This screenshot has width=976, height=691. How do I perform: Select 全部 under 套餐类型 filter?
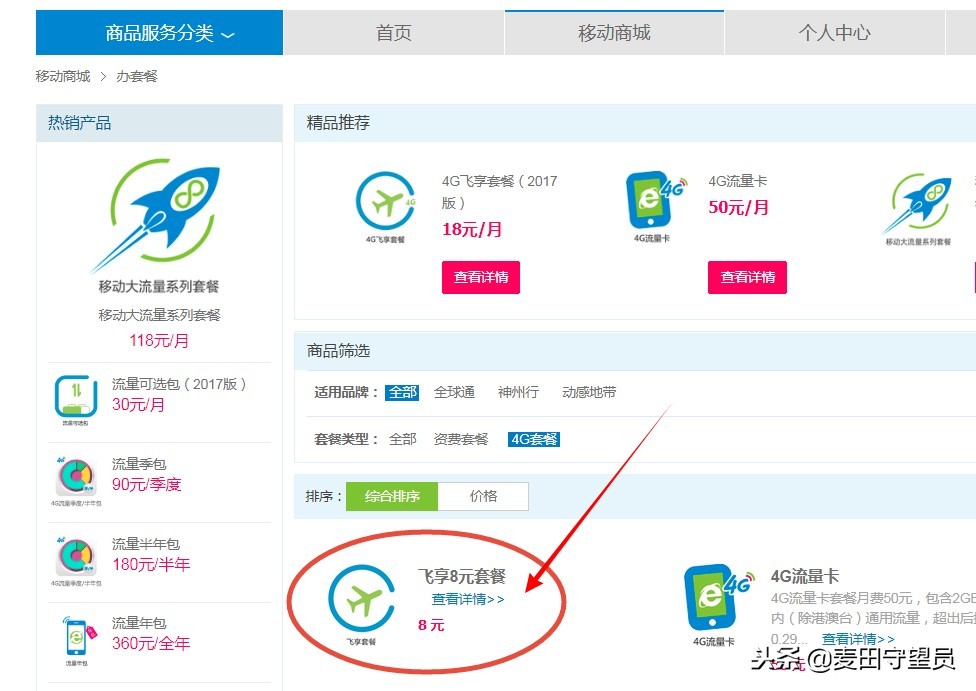pyautogui.click(x=402, y=439)
